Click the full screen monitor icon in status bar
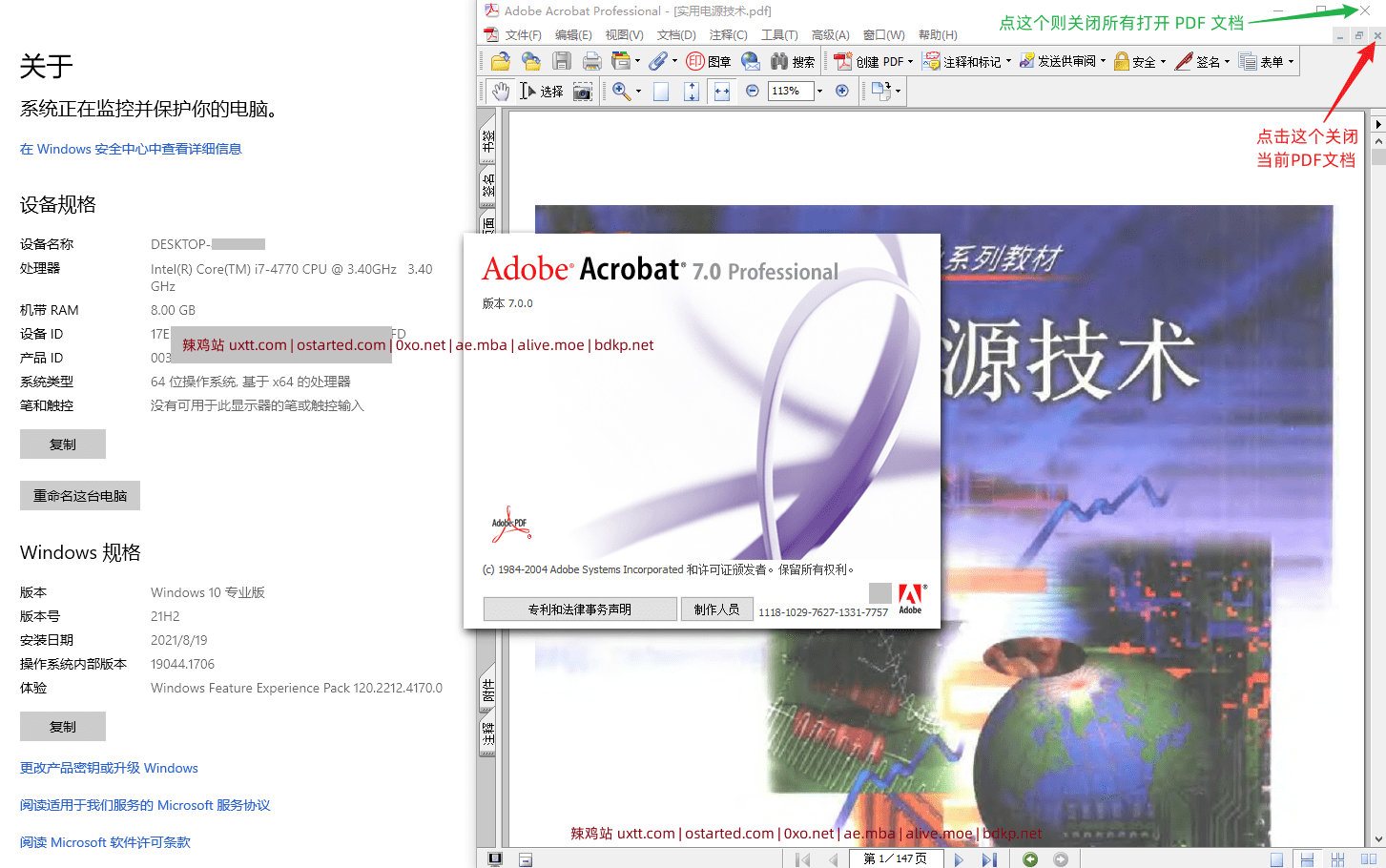Image resolution: width=1386 pixels, height=868 pixels. pos(495,859)
